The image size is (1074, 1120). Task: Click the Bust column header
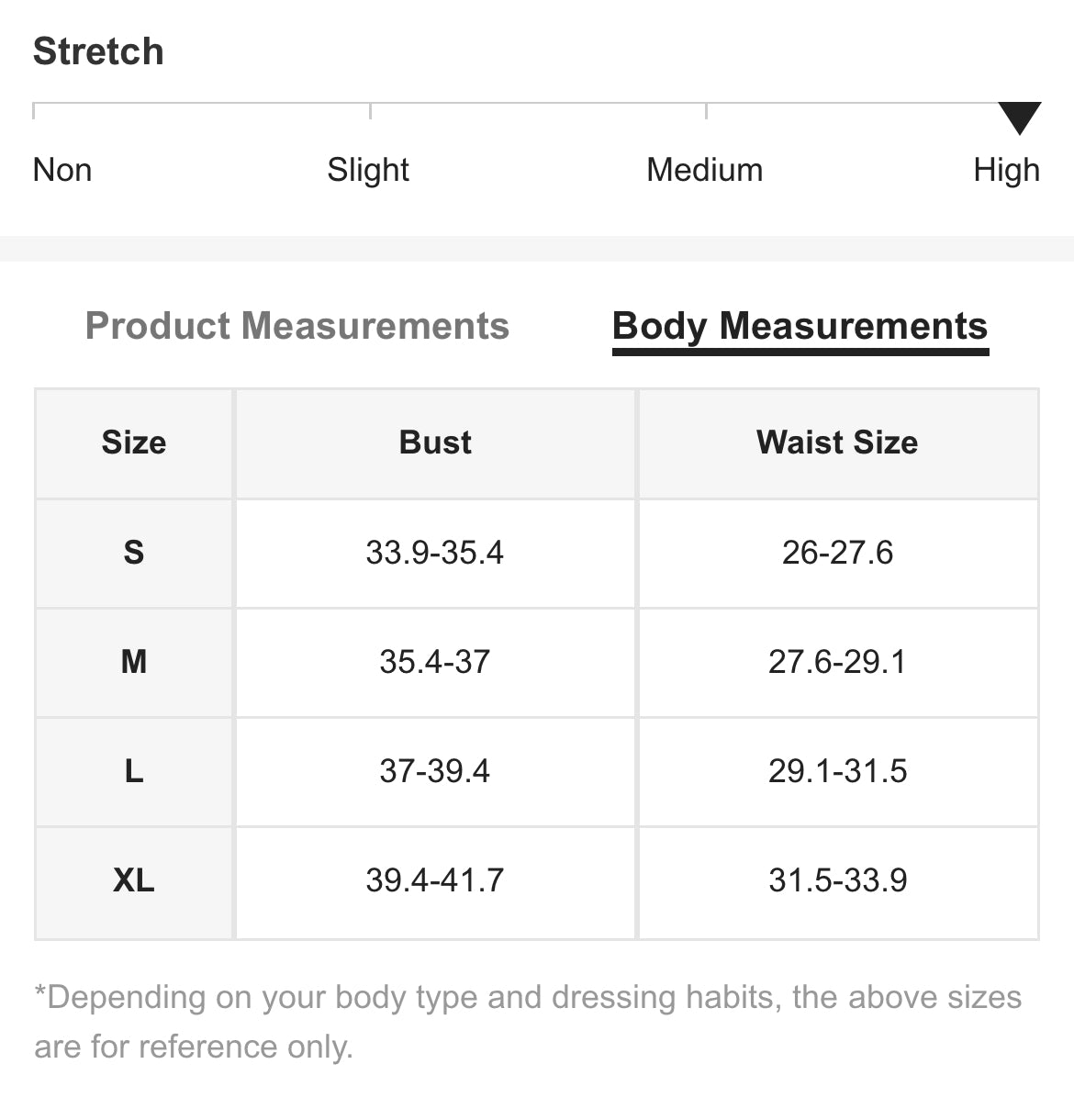coord(435,443)
